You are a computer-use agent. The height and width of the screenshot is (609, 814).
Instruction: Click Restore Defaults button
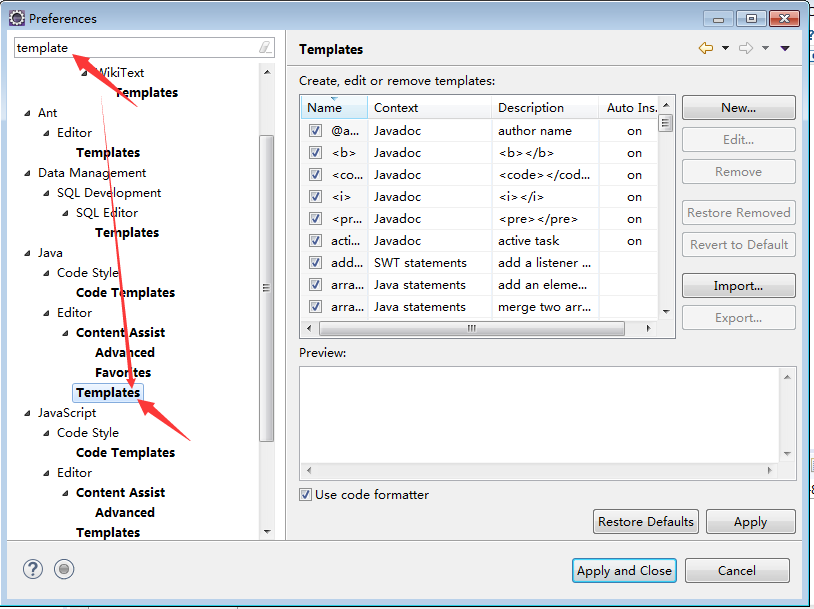tap(646, 521)
